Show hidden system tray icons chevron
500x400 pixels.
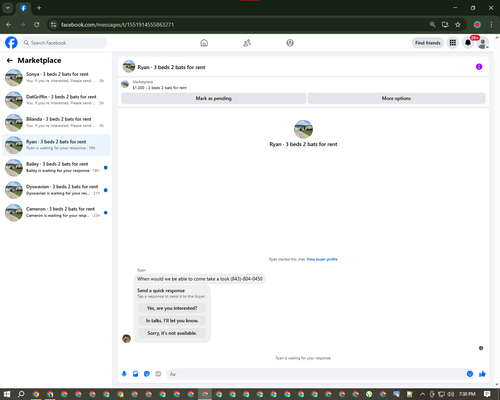[422, 394]
